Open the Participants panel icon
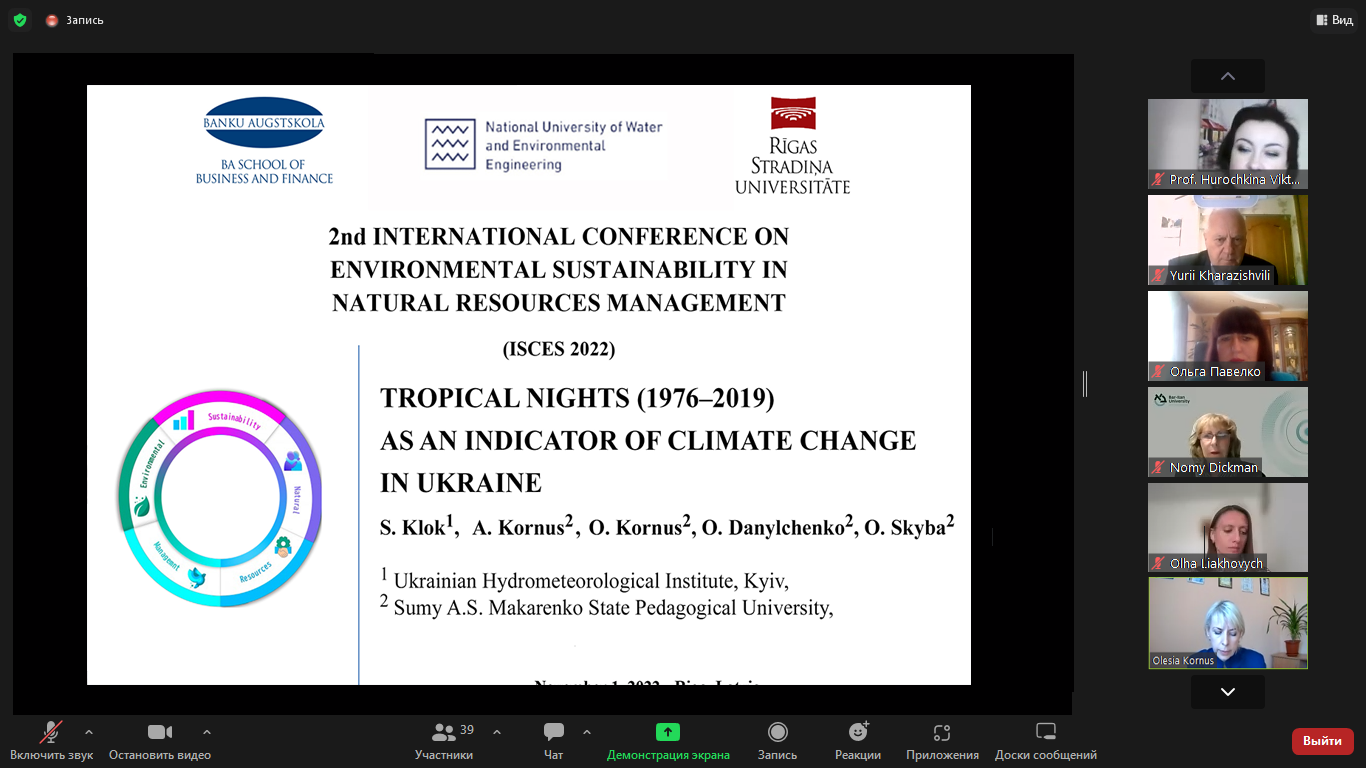The height and width of the screenshot is (768, 1366). (x=444, y=733)
